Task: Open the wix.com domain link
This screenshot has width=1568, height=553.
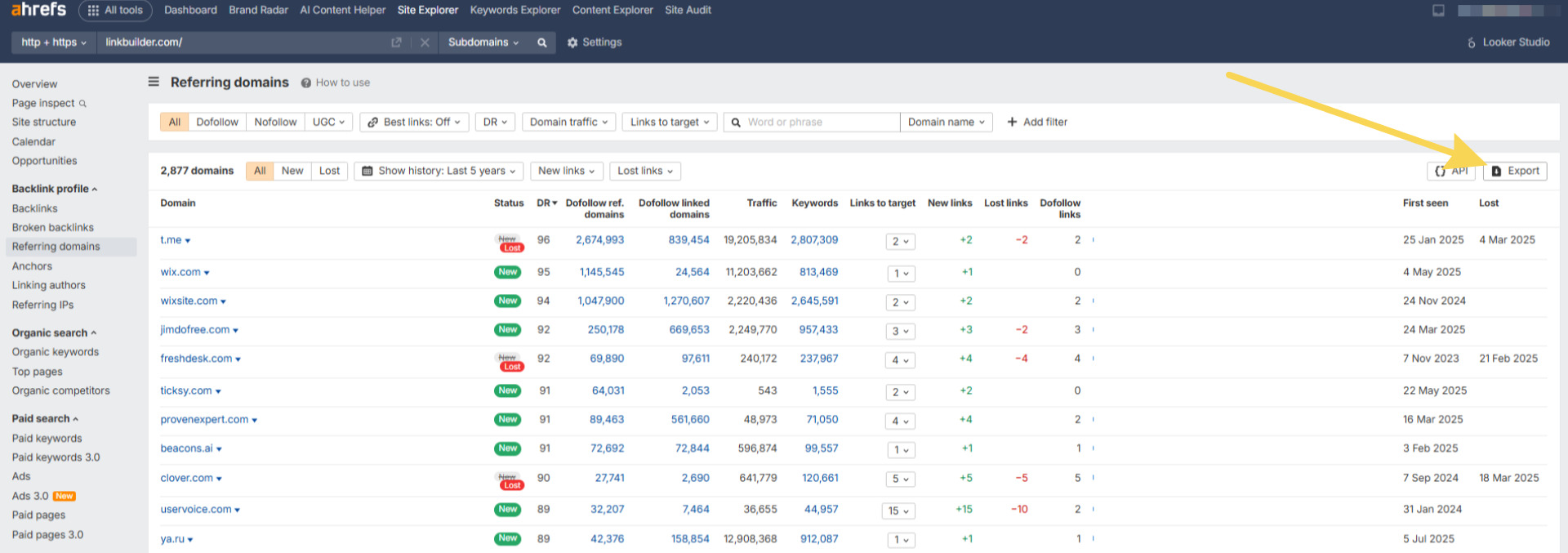Action: pos(180,272)
